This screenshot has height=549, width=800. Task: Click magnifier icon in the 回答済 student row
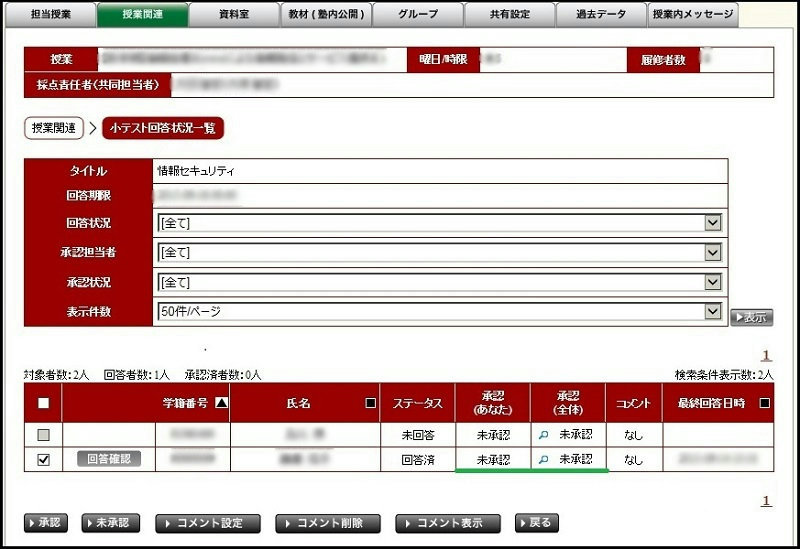pyautogui.click(x=544, y=460)
